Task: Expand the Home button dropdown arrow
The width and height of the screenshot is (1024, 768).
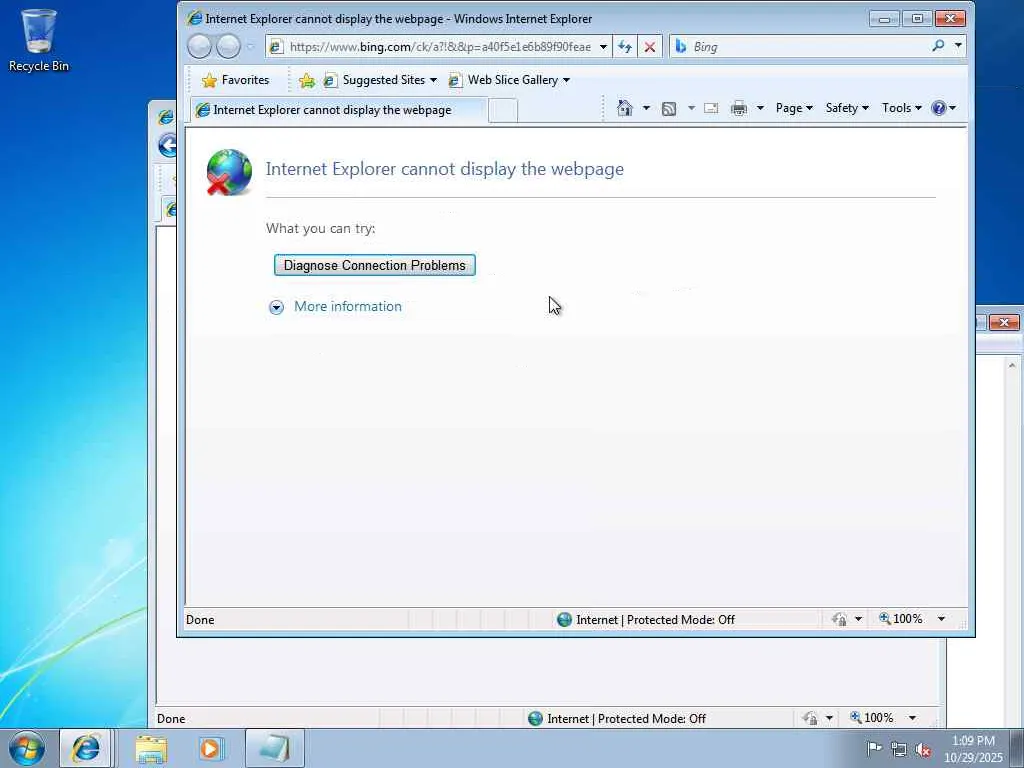Action: (646, 108)
